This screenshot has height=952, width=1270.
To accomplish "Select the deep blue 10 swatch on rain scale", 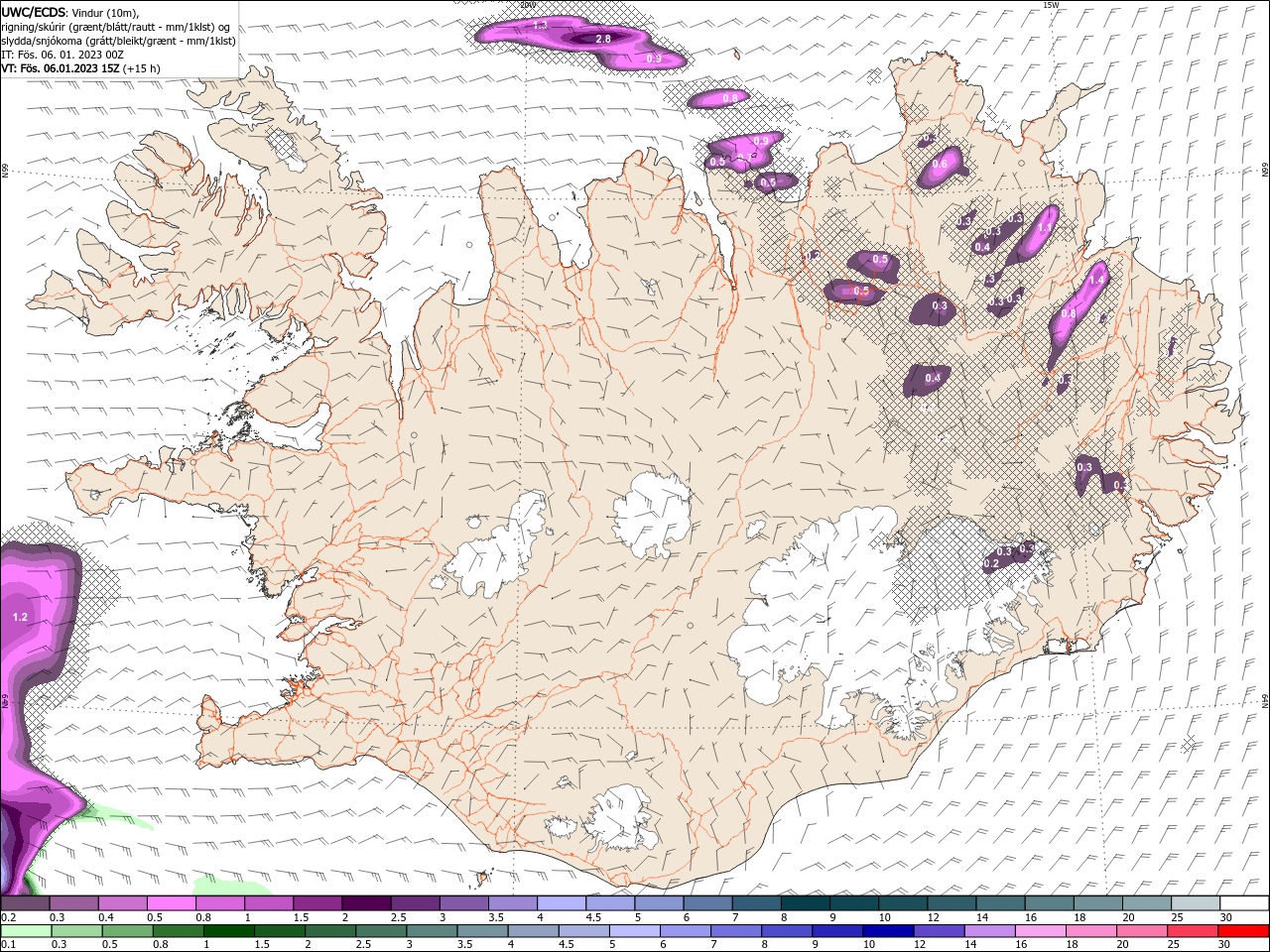I will point(888,931).
